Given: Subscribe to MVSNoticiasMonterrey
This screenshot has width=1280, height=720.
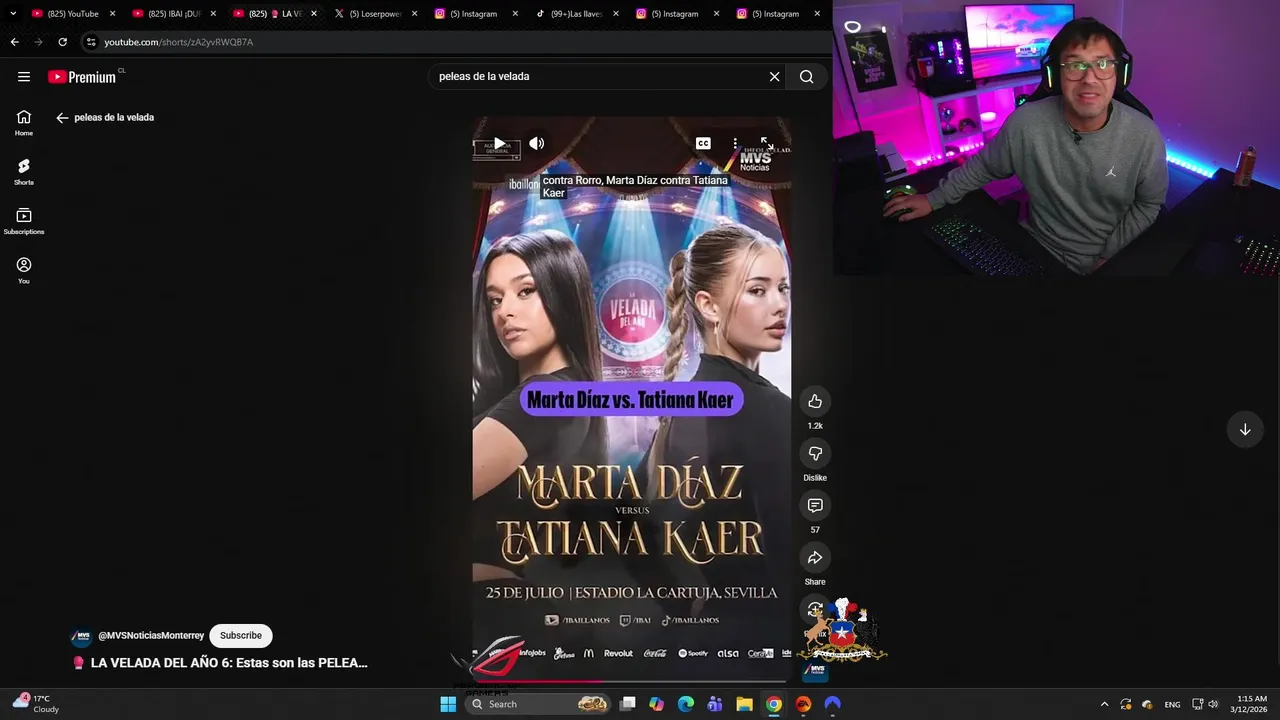Looking at the screenshot, I should pyautogui.click(x=241, y=636).
